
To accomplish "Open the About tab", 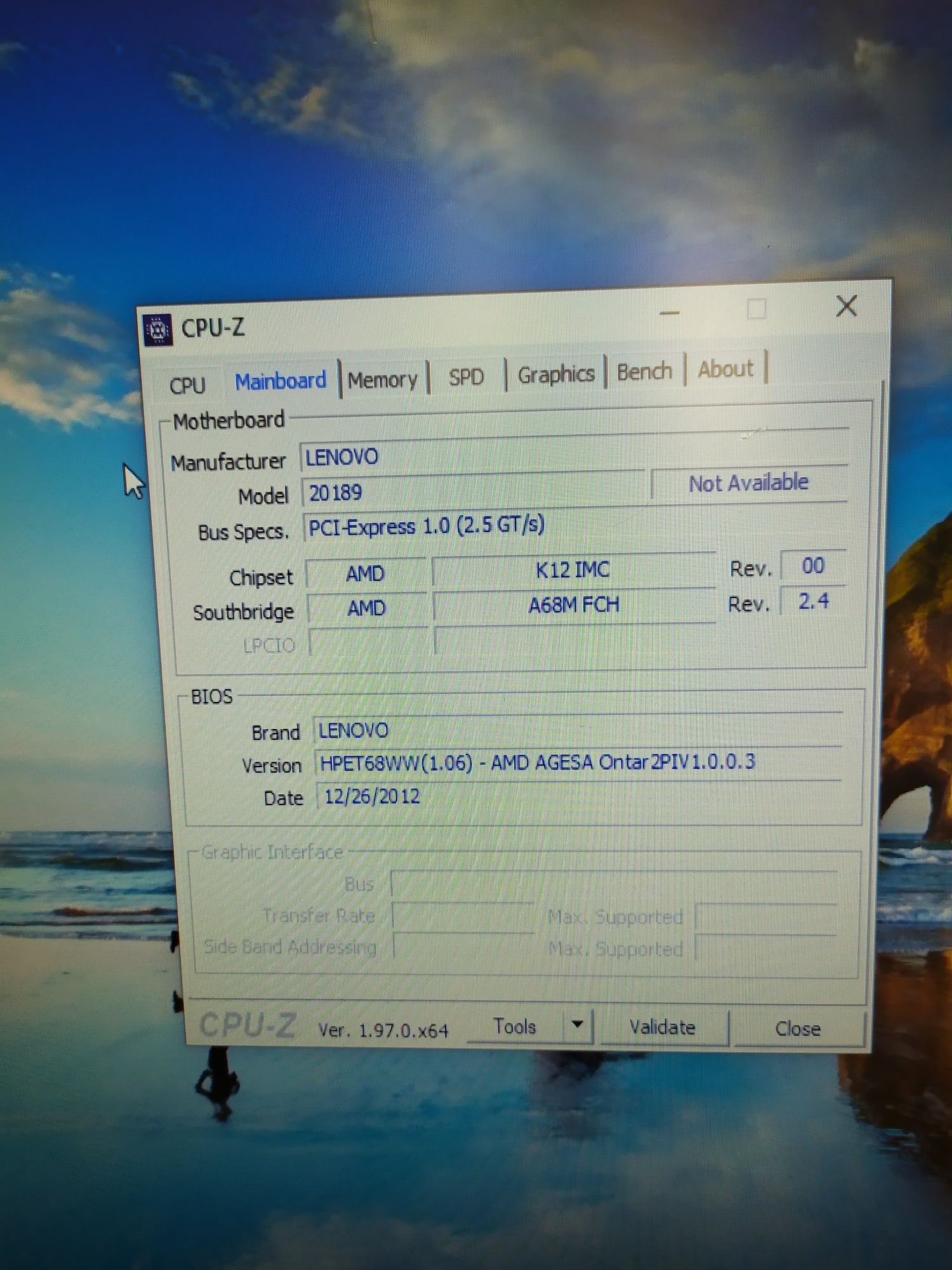I will 725,369.
